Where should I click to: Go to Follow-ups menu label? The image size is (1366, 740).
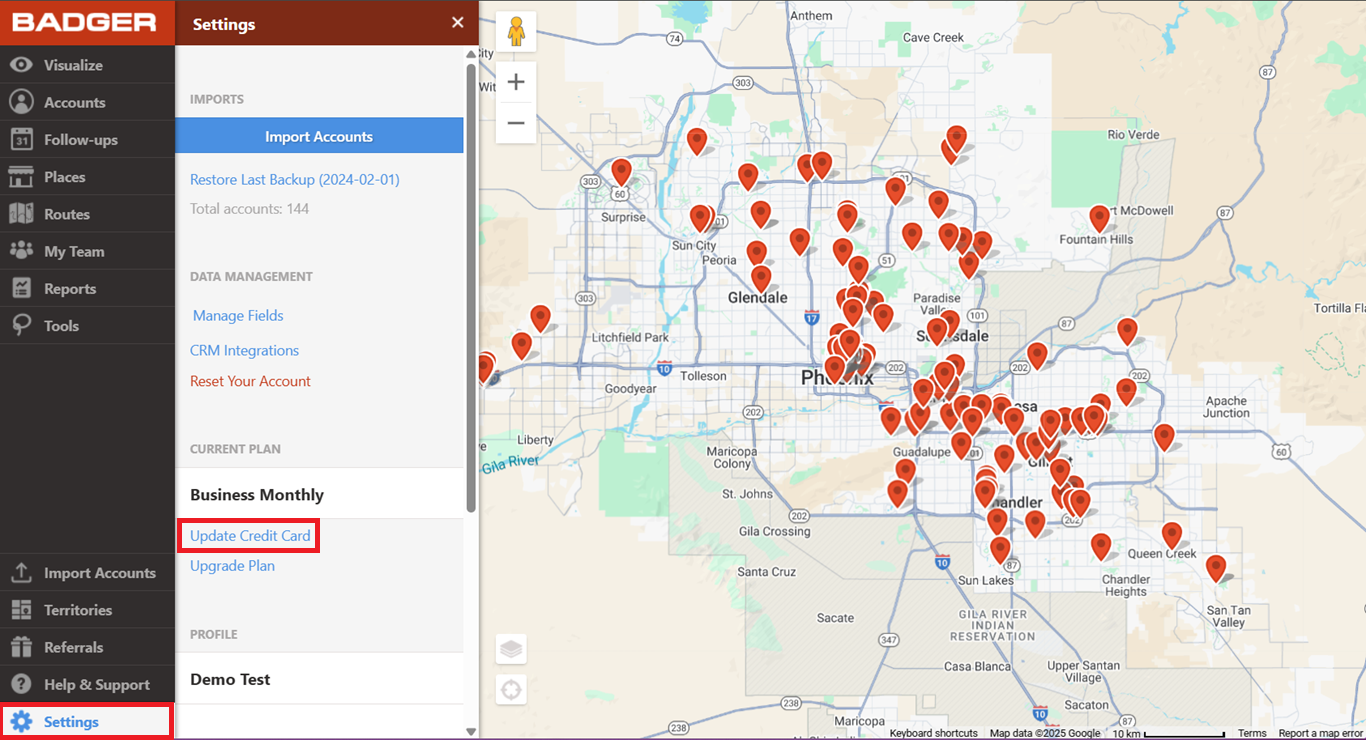81,140
